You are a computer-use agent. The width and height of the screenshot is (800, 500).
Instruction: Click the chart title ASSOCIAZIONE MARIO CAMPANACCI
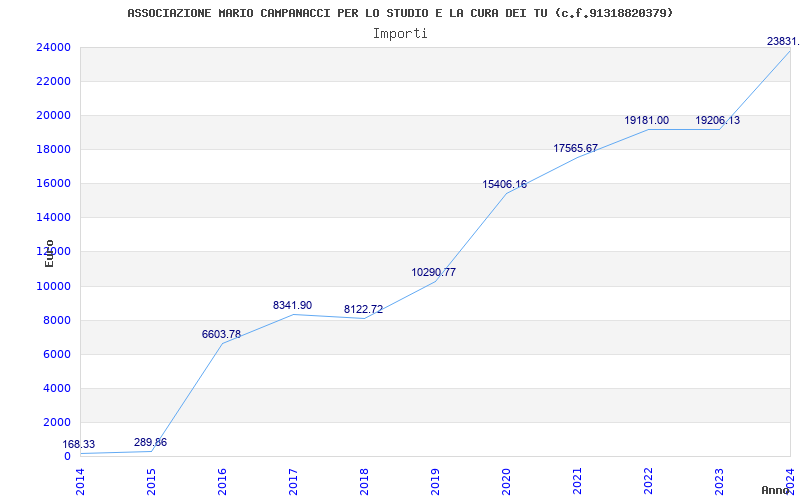pos(400,13)
